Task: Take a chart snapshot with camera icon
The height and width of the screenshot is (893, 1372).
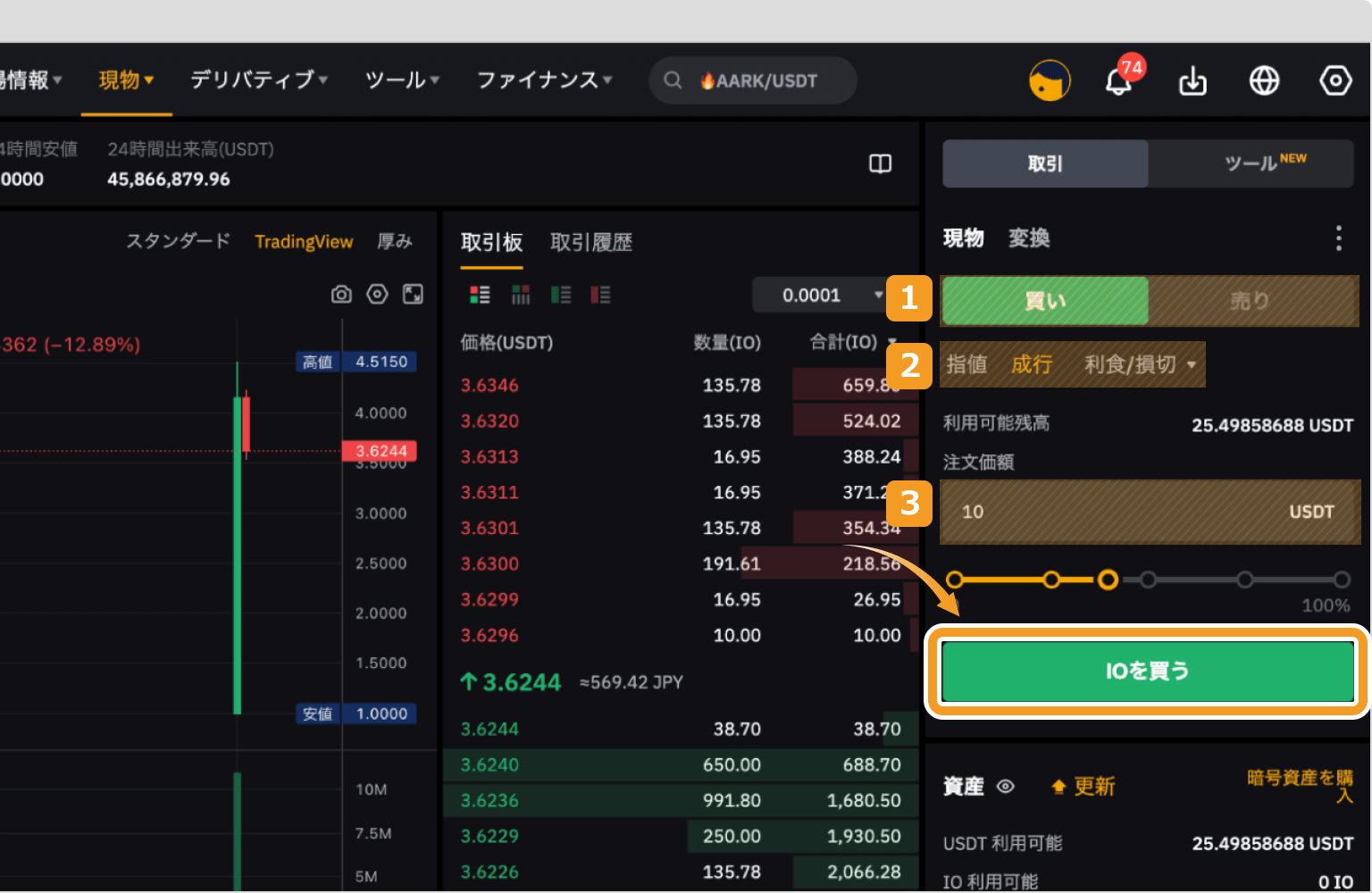Action: 341,294
